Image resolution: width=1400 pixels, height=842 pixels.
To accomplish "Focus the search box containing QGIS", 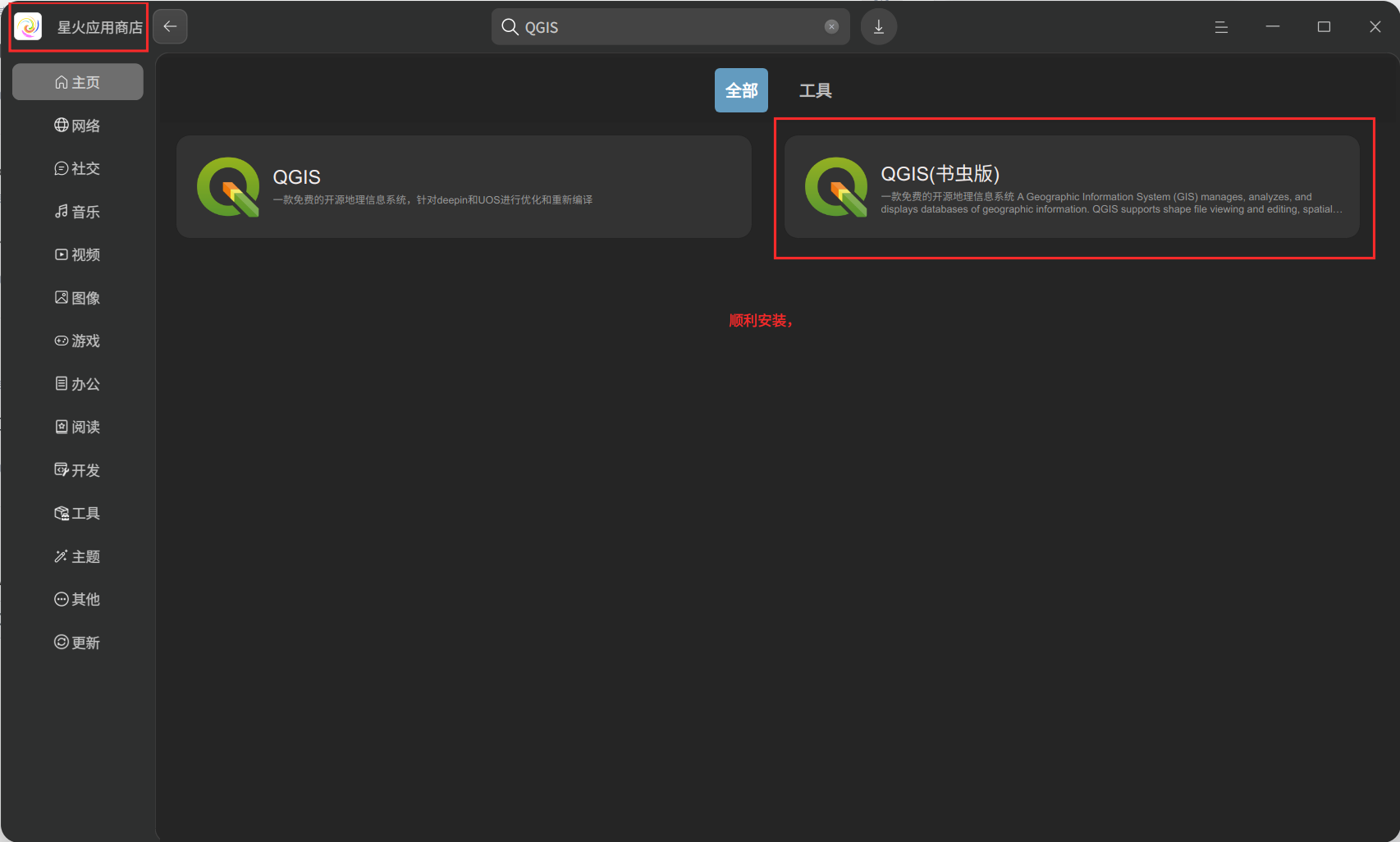I will (x=670, y=27).
